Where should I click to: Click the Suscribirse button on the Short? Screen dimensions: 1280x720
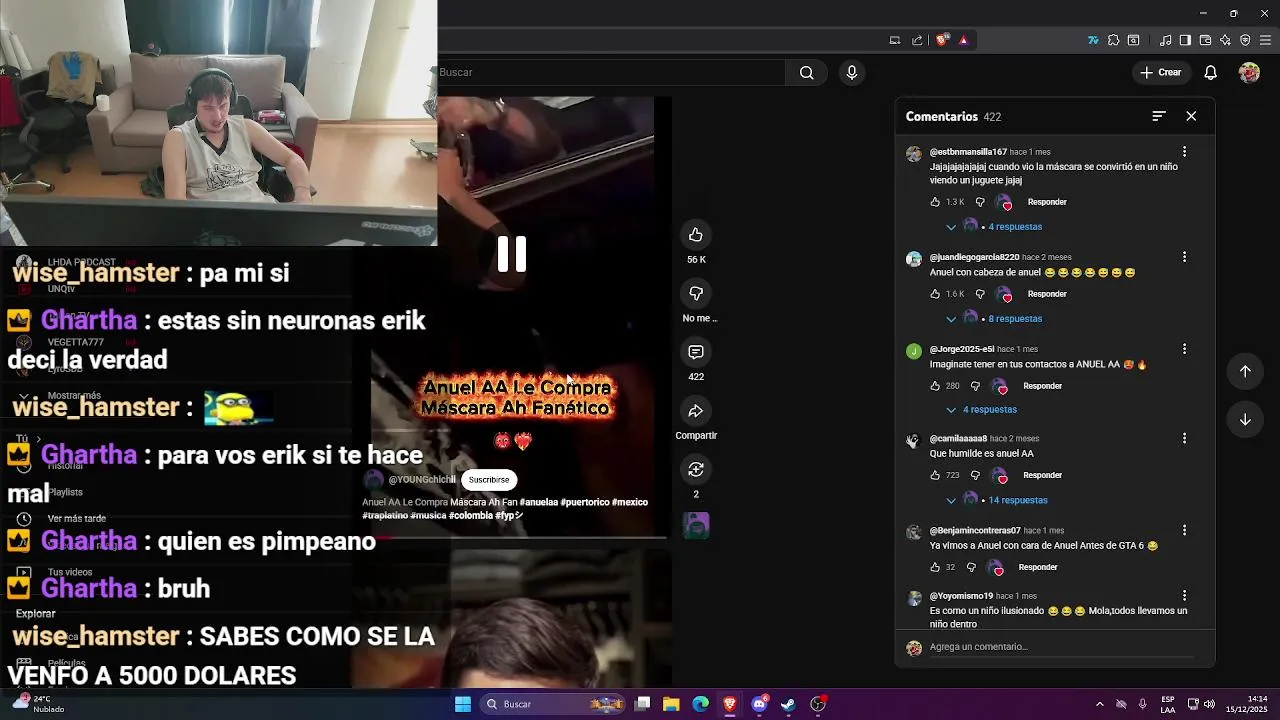(x=489, y=480)
